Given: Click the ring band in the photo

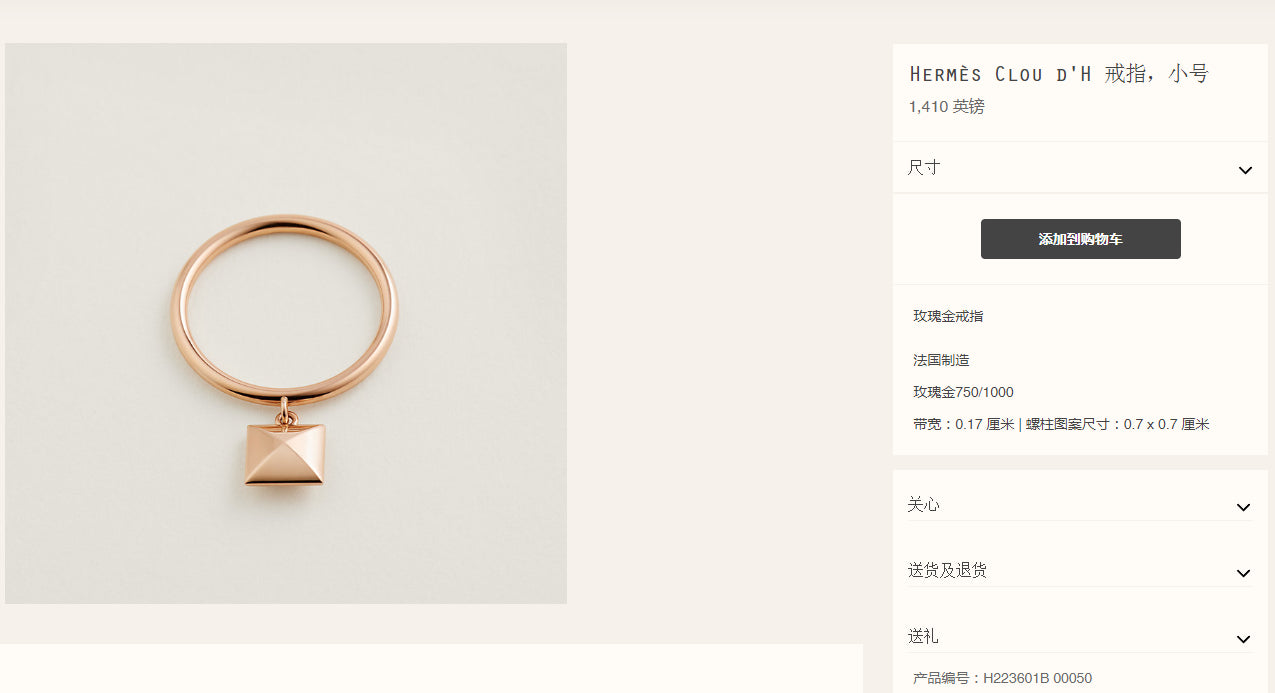Looking at the screenshot, I should (x=284, y=224).
